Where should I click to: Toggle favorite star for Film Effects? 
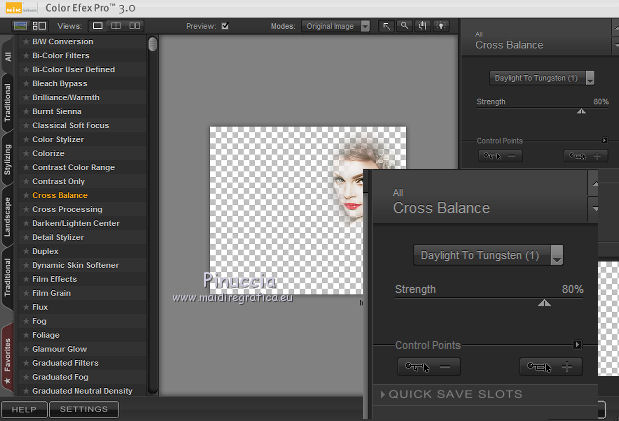(26, 279)
